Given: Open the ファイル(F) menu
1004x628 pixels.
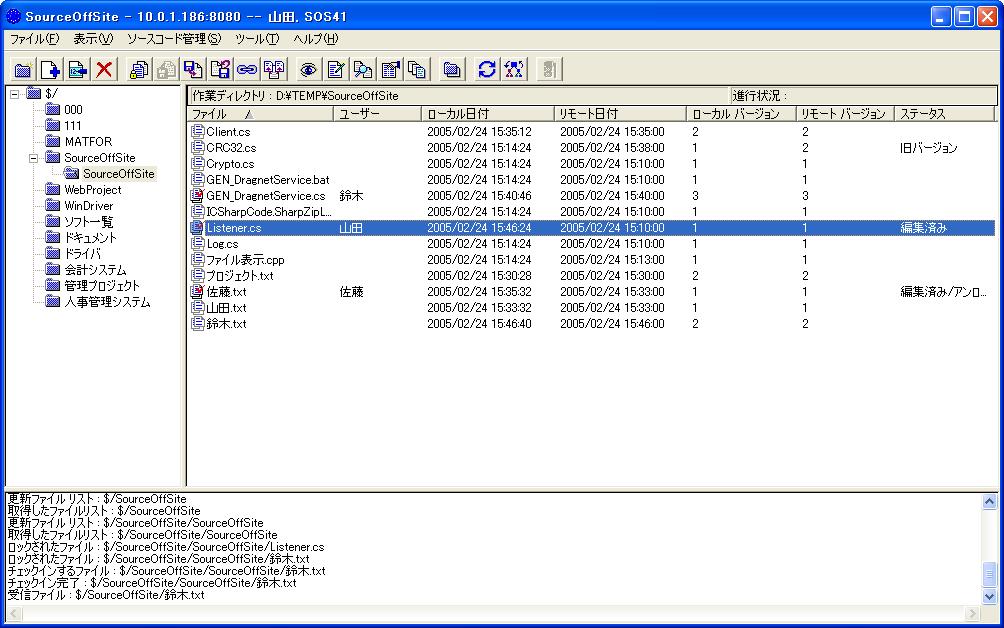Looking at the screenshot, I should pyautogui.click(x=35, y=39).
